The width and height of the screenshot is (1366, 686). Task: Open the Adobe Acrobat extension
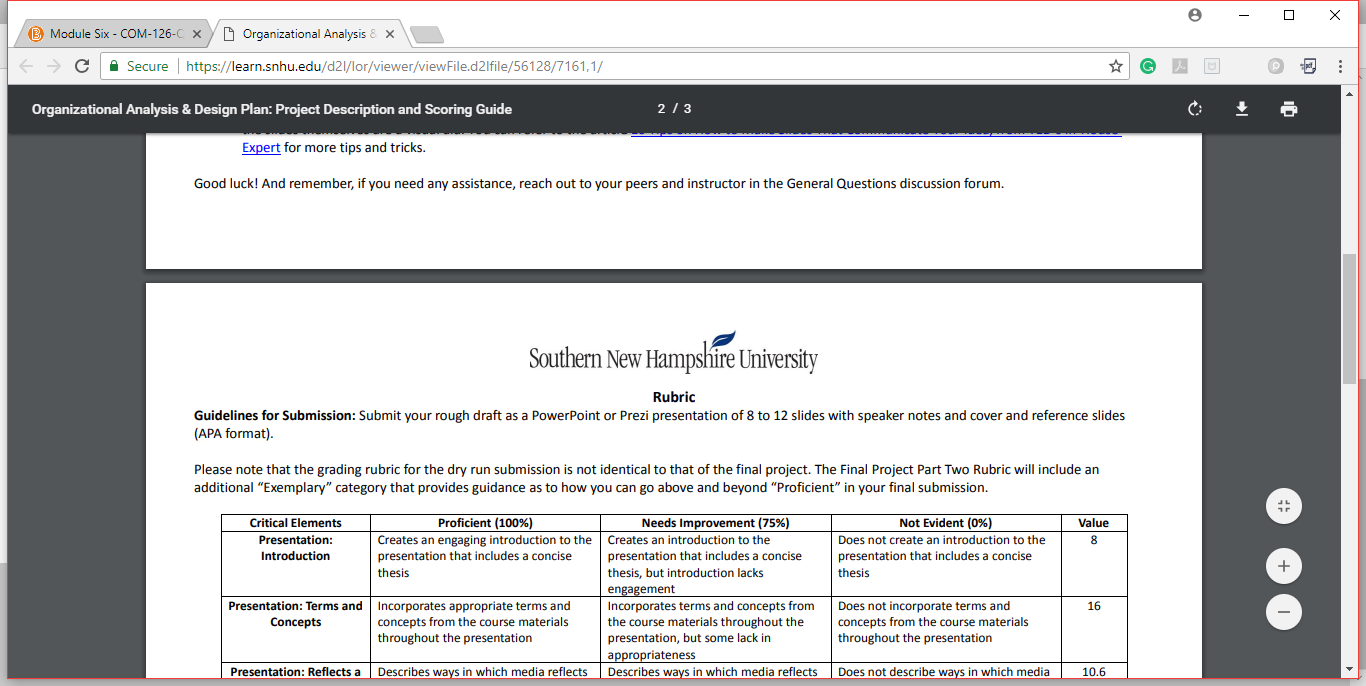point(1180,66)
